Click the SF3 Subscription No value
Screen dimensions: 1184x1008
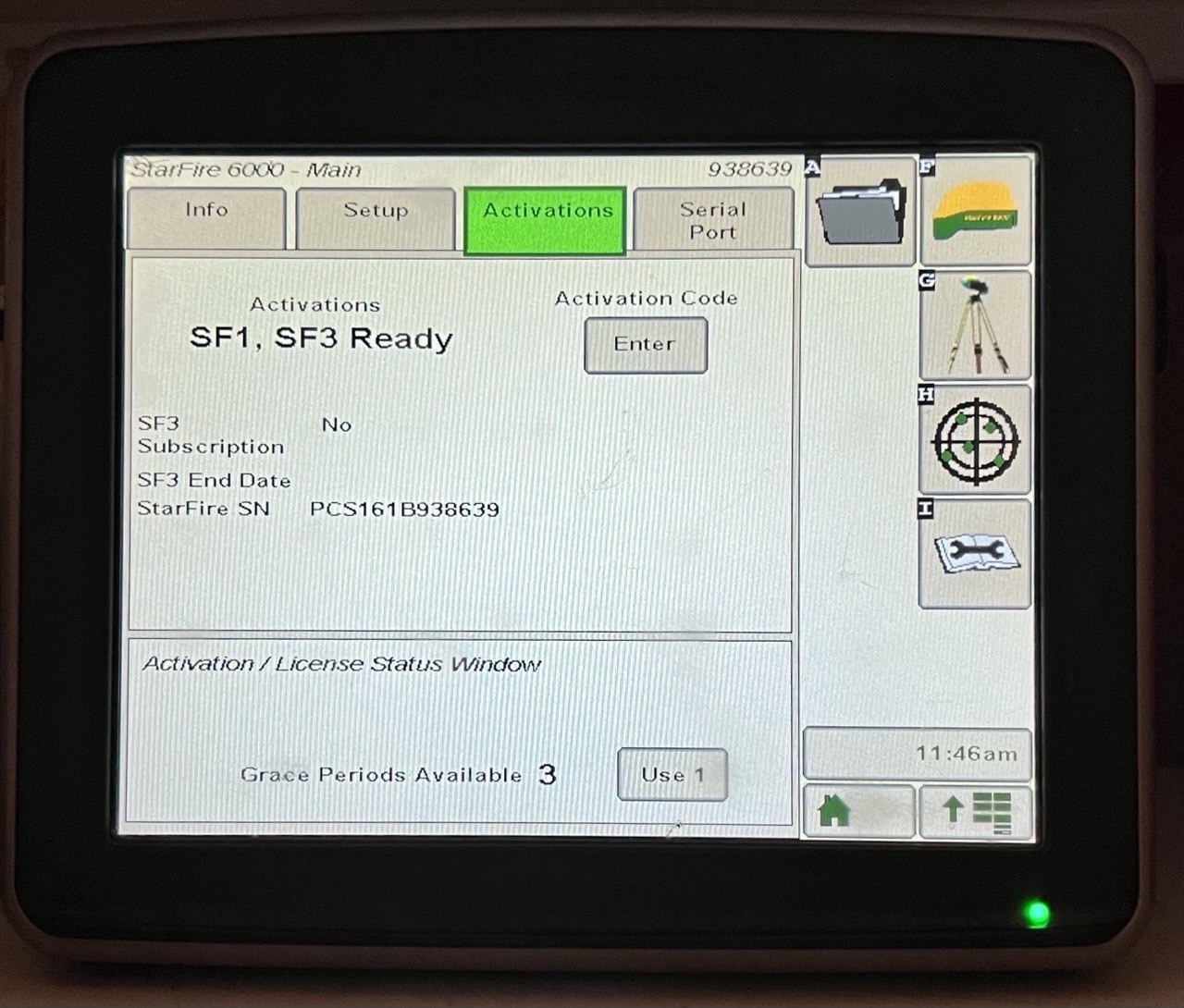337,424
